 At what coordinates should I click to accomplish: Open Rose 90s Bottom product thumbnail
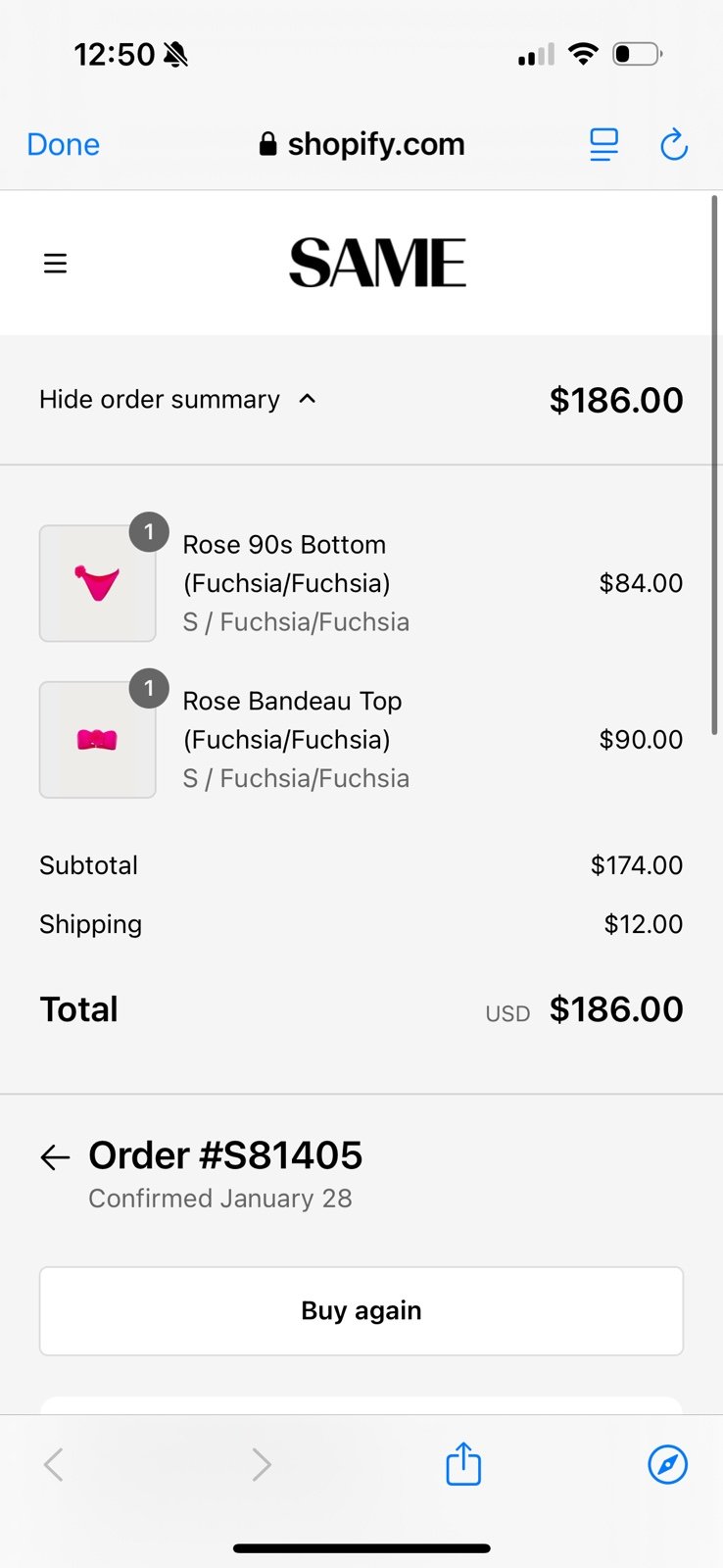[98, 583]
